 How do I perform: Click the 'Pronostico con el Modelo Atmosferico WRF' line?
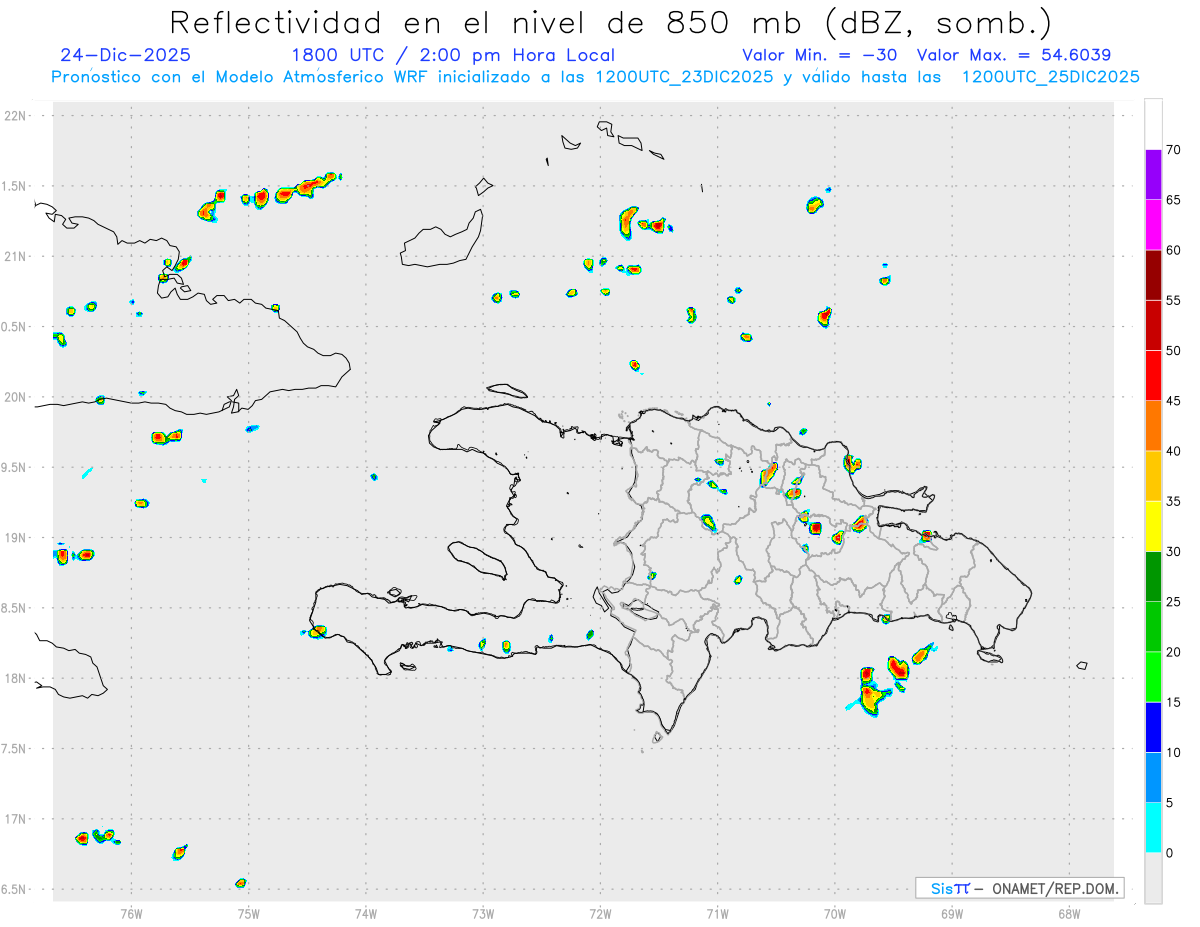(595, 77)
